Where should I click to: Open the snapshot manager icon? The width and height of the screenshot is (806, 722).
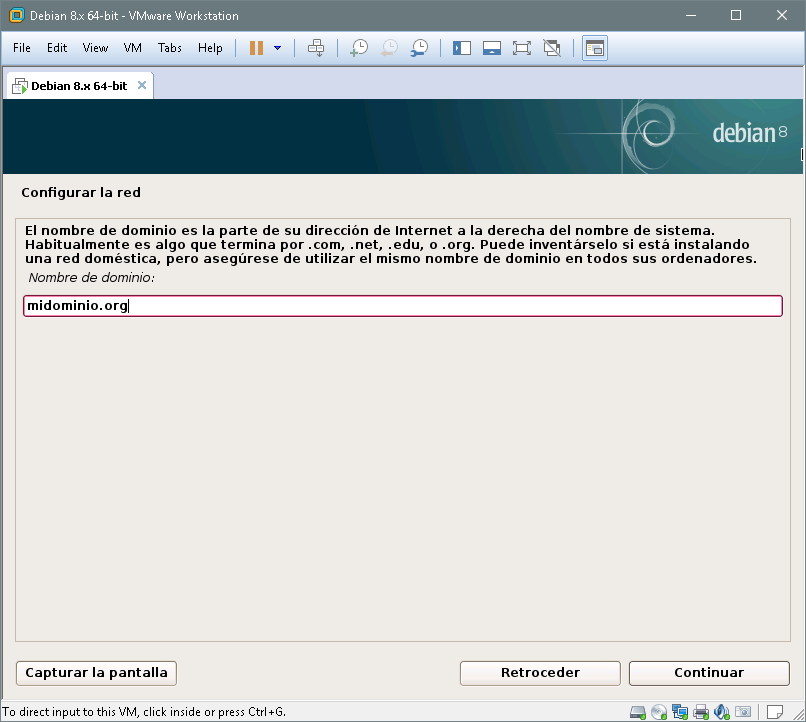(420, 48)
